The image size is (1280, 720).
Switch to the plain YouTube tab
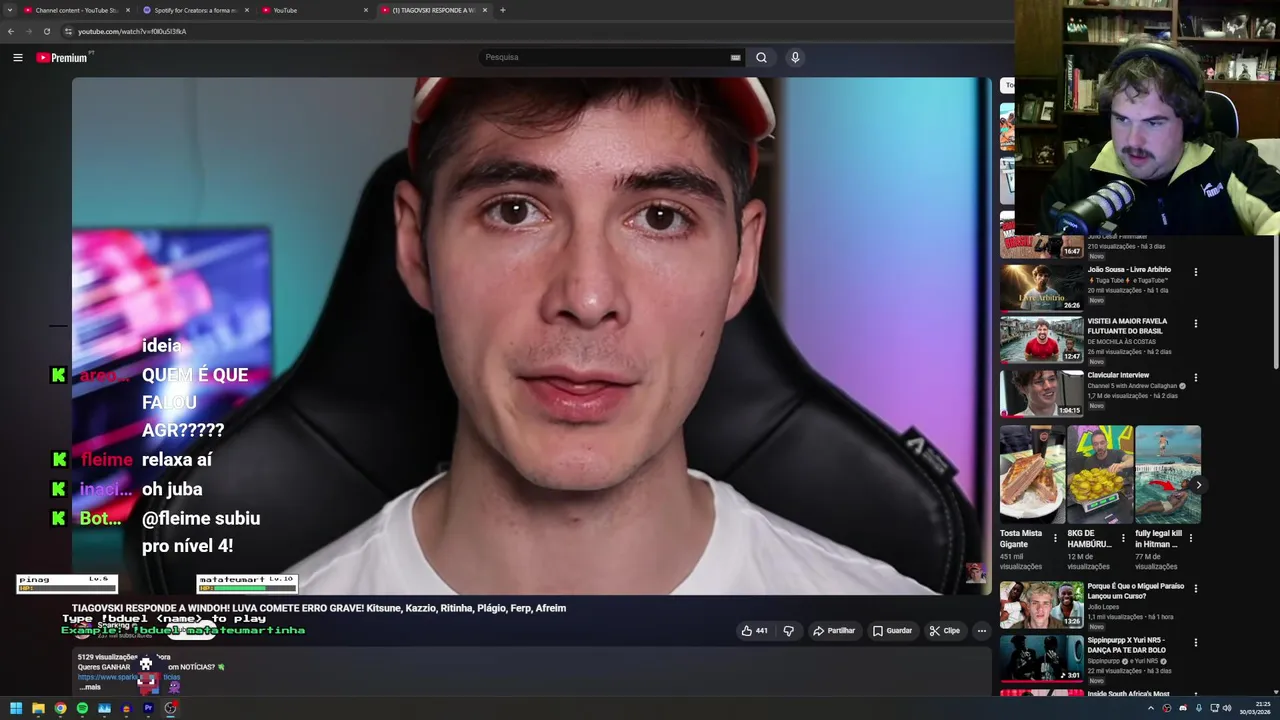[315, 10]
